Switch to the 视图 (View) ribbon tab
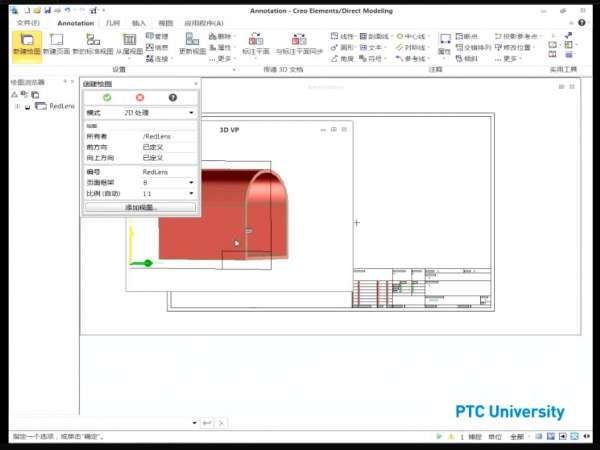Image resolution: width=600 pixels, height=450 pixels. click(163, 21)
